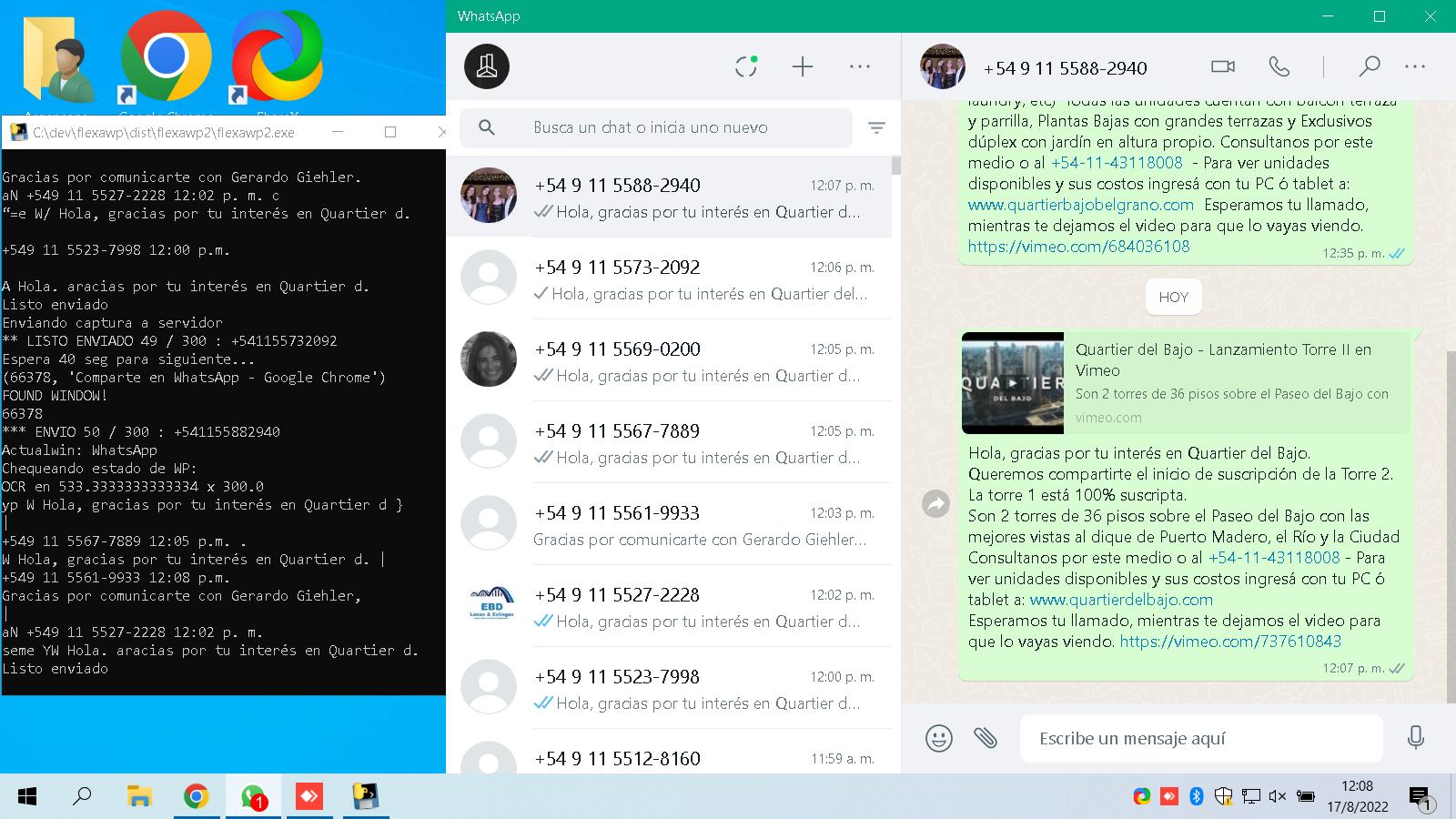This screenshot has height=819, width=1456.
Task: Open the taskbar clock showing 12:08
Action: coord(1357,796)
